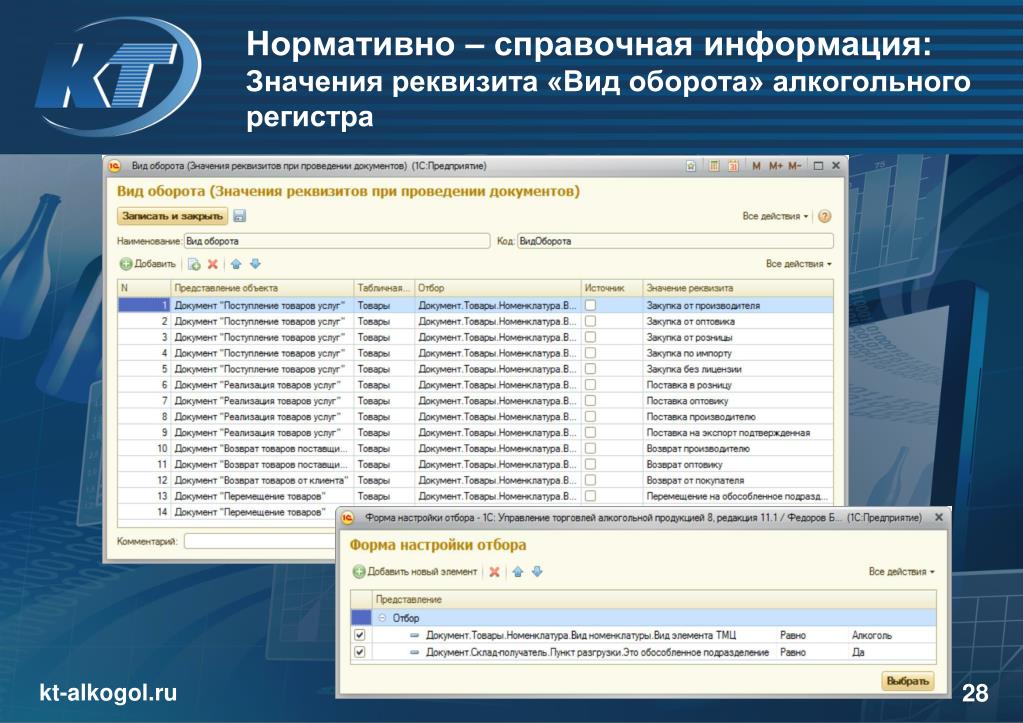
Task: Open the calendar icon in title bar
Action: coord(733,166)
